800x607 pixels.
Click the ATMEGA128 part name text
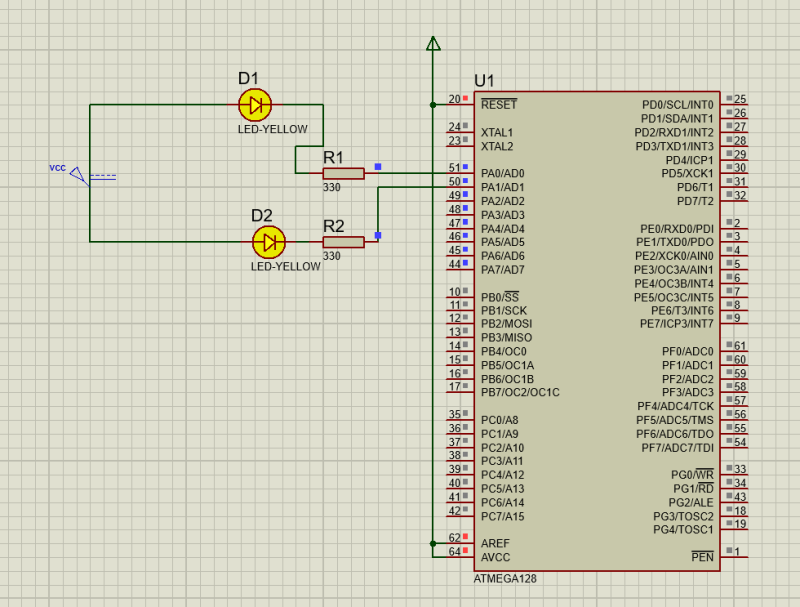tap(505, 579)
